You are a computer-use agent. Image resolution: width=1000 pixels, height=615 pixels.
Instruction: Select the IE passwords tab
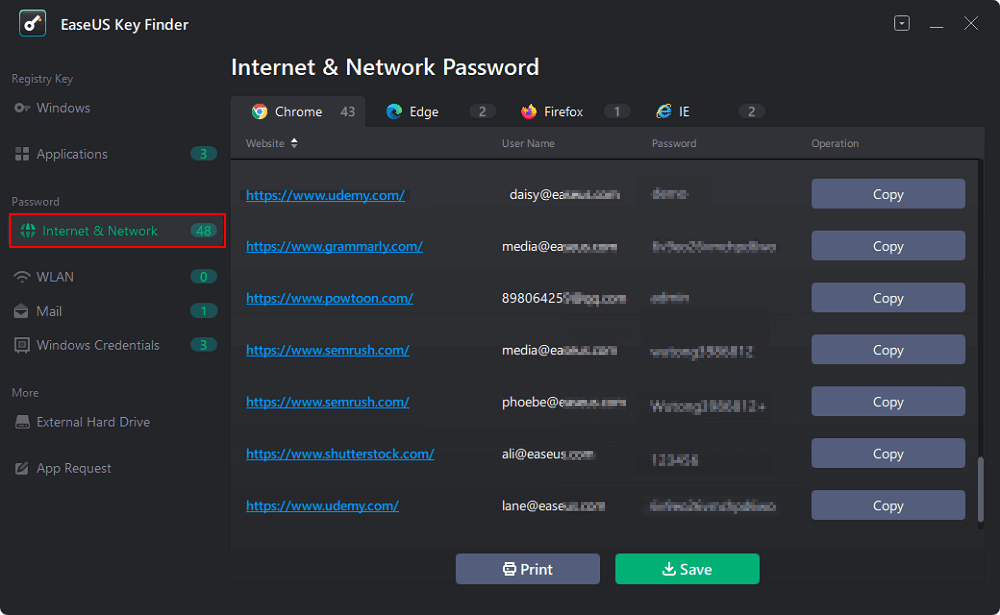click(x=684, y=112)
